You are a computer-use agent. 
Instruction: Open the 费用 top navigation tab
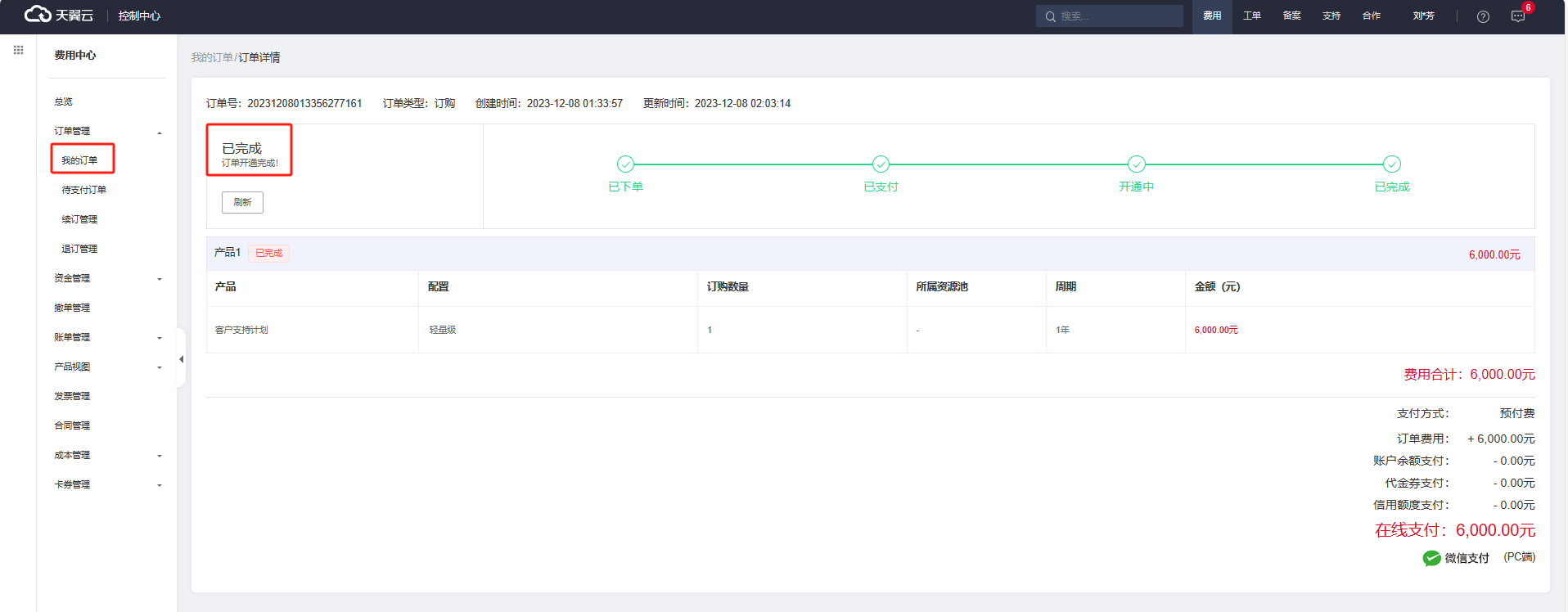[x=1212, y=16]
